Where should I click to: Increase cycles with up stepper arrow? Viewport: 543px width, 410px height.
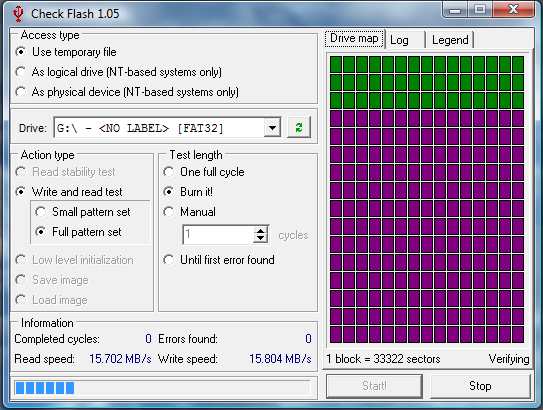pyautogui.click(x=260, y=231)
